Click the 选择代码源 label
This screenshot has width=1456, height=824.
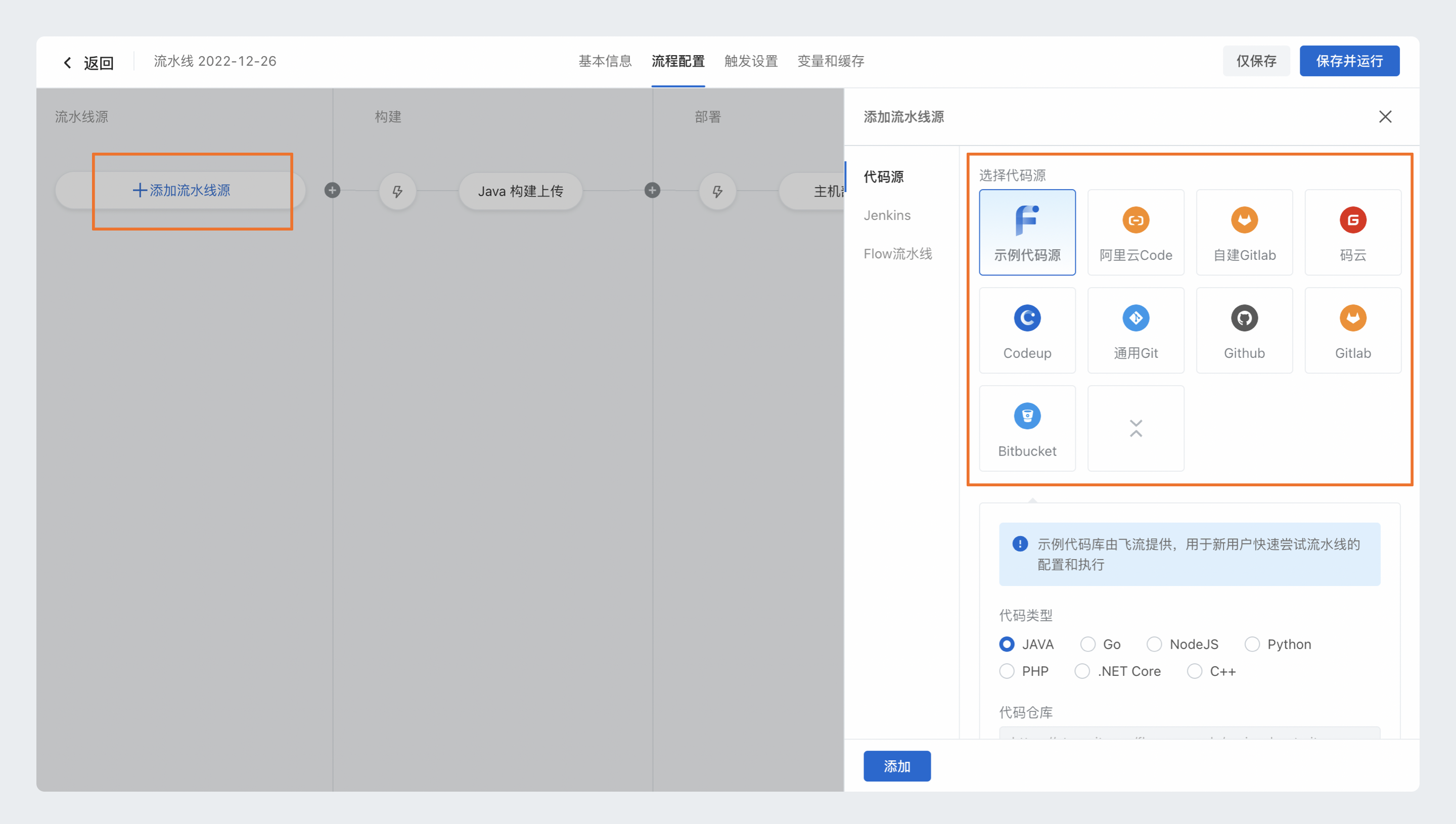tap(1012, 175)
